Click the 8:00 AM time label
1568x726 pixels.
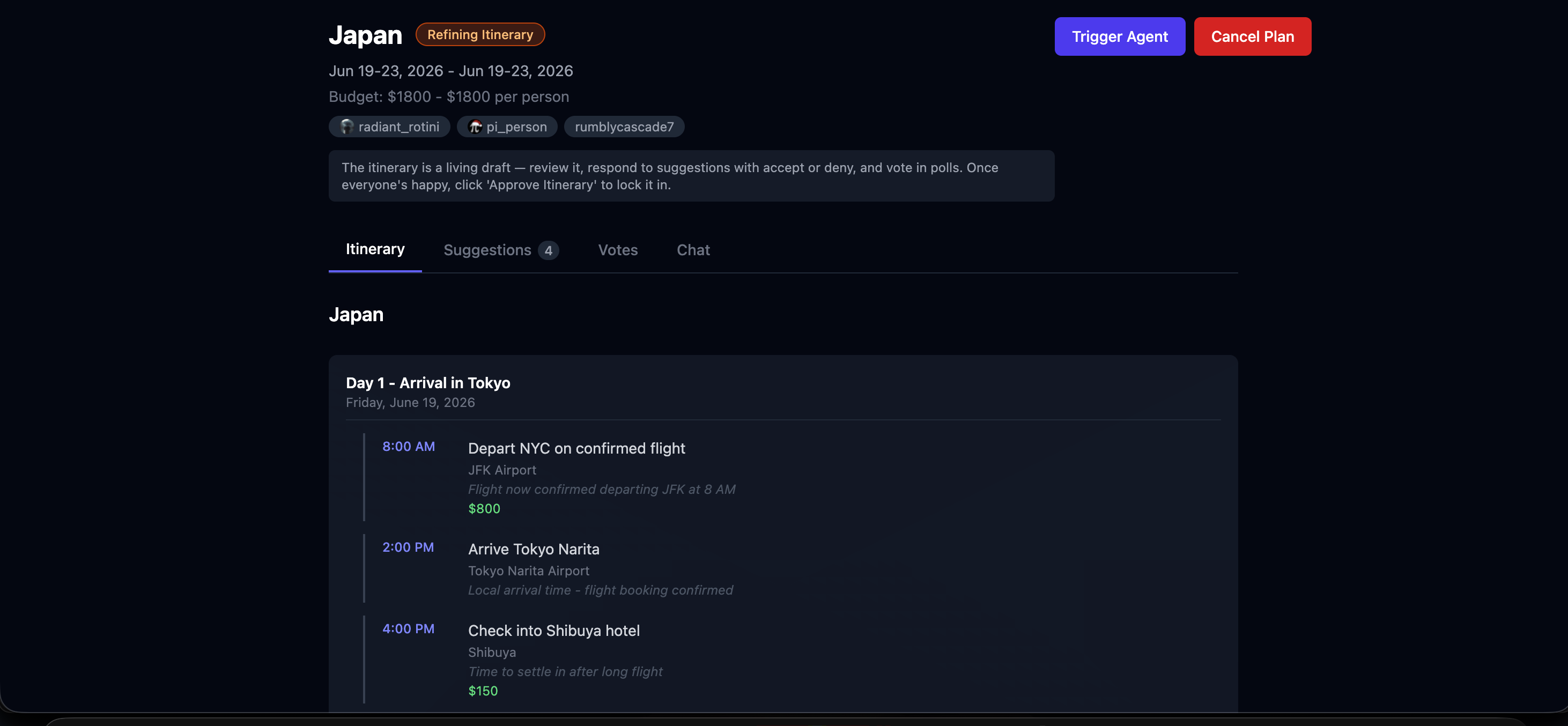pos(408,447)
